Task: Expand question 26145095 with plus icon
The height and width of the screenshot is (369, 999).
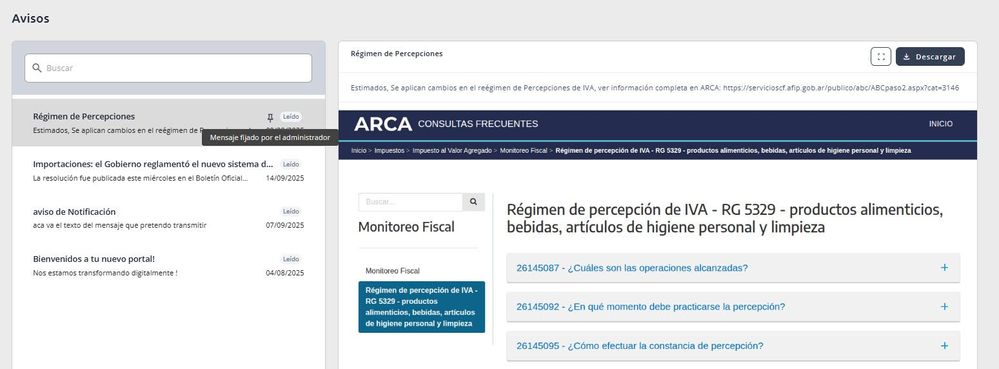Action: pyautogui.click(x=944, y=345)
